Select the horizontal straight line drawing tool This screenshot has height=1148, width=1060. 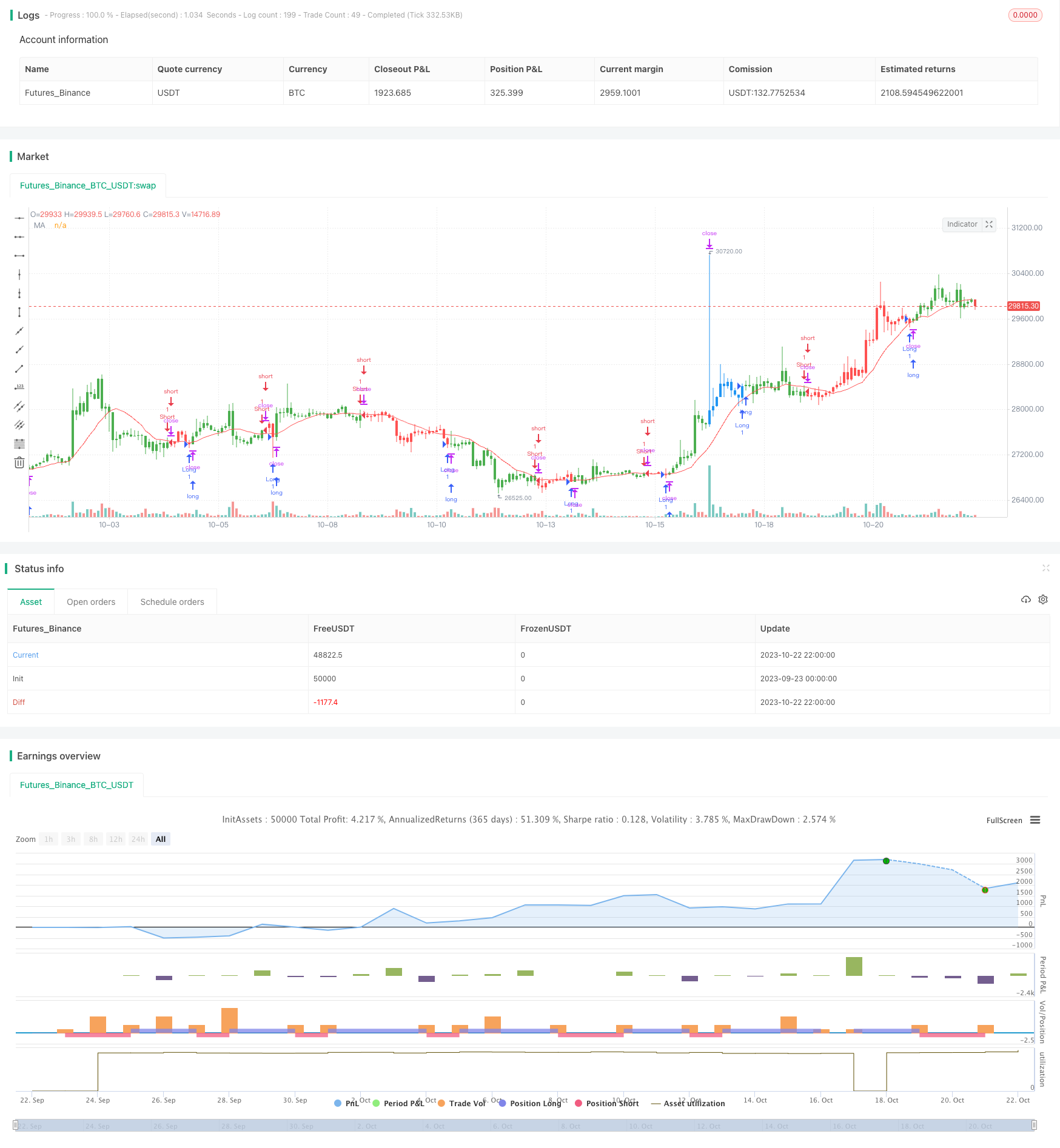19,218
